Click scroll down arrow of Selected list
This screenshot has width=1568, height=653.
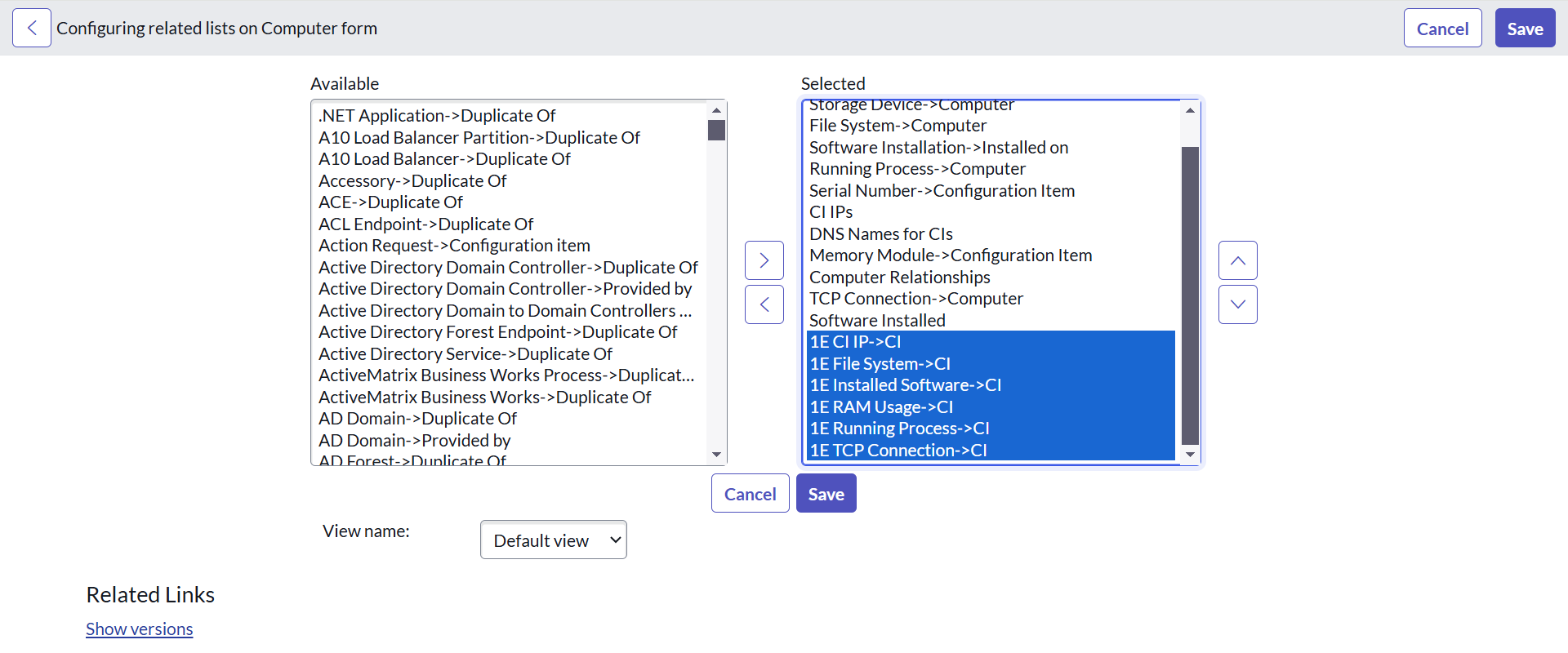click(x=1190, y=455)
